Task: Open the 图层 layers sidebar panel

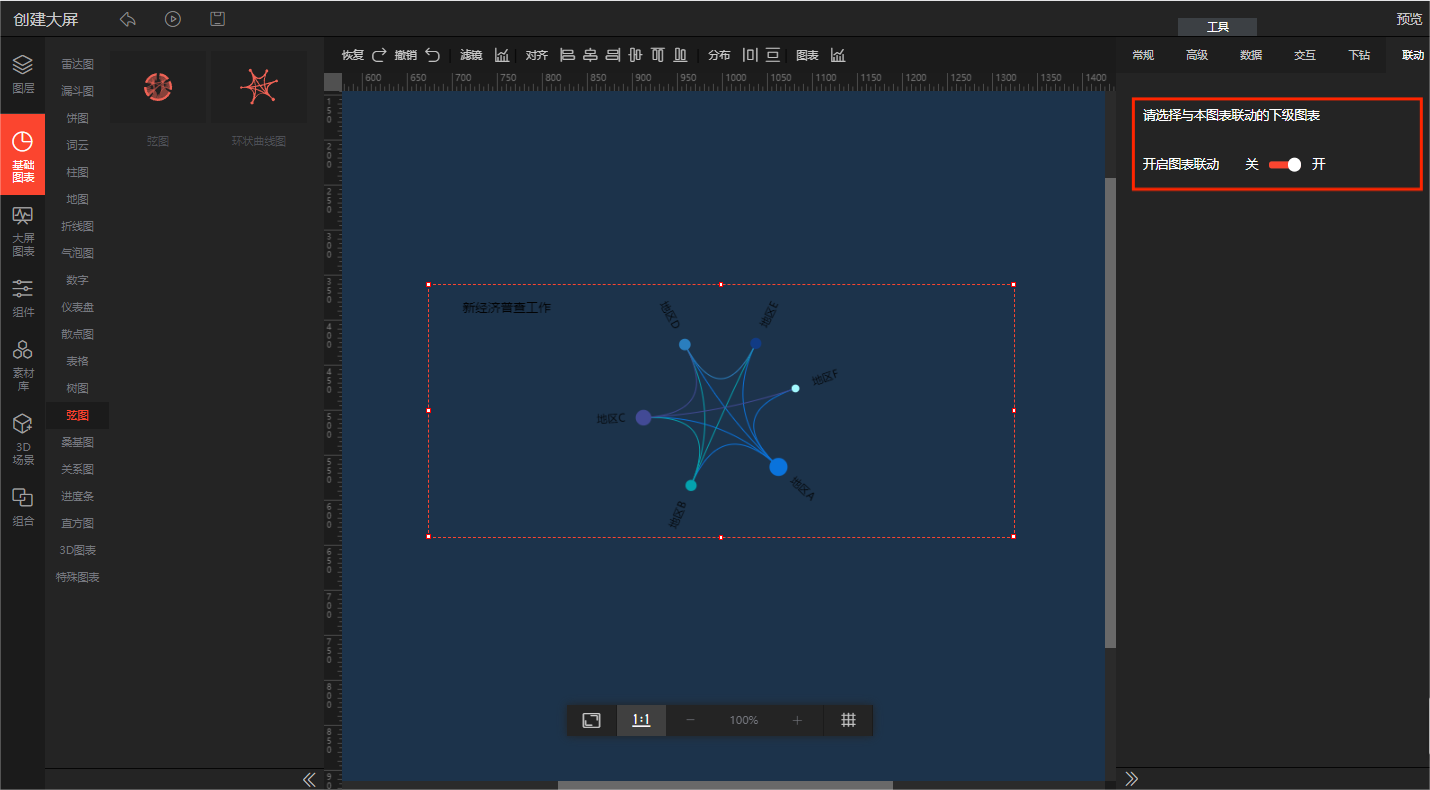Action: [x=22, y=74]
